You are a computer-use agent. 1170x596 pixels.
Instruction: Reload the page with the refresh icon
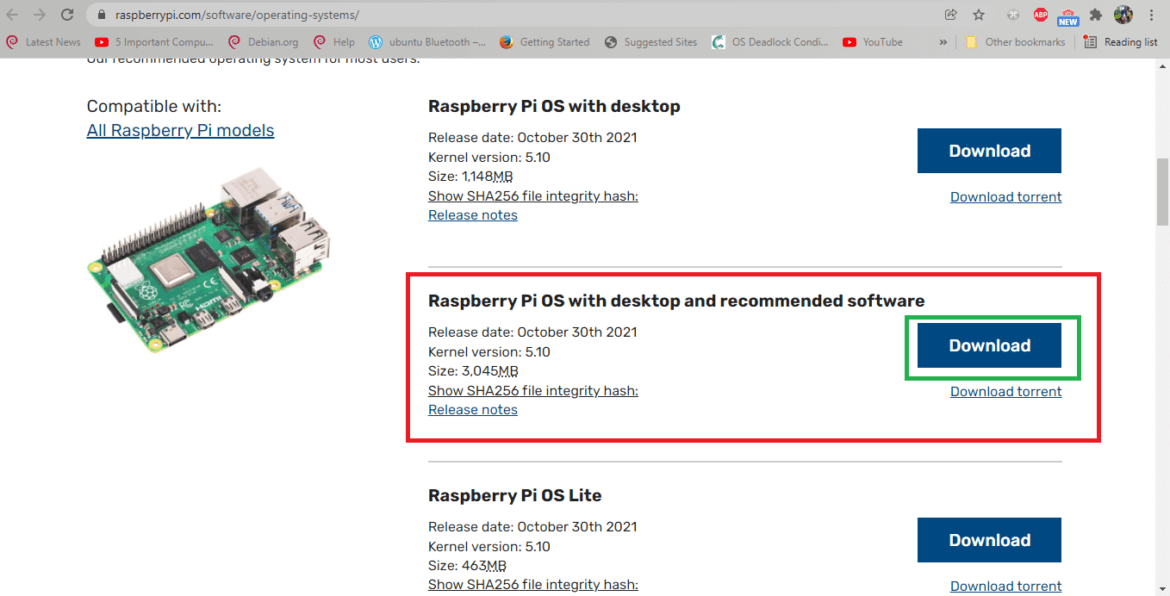pyautogui.click(x=67, y=14)
